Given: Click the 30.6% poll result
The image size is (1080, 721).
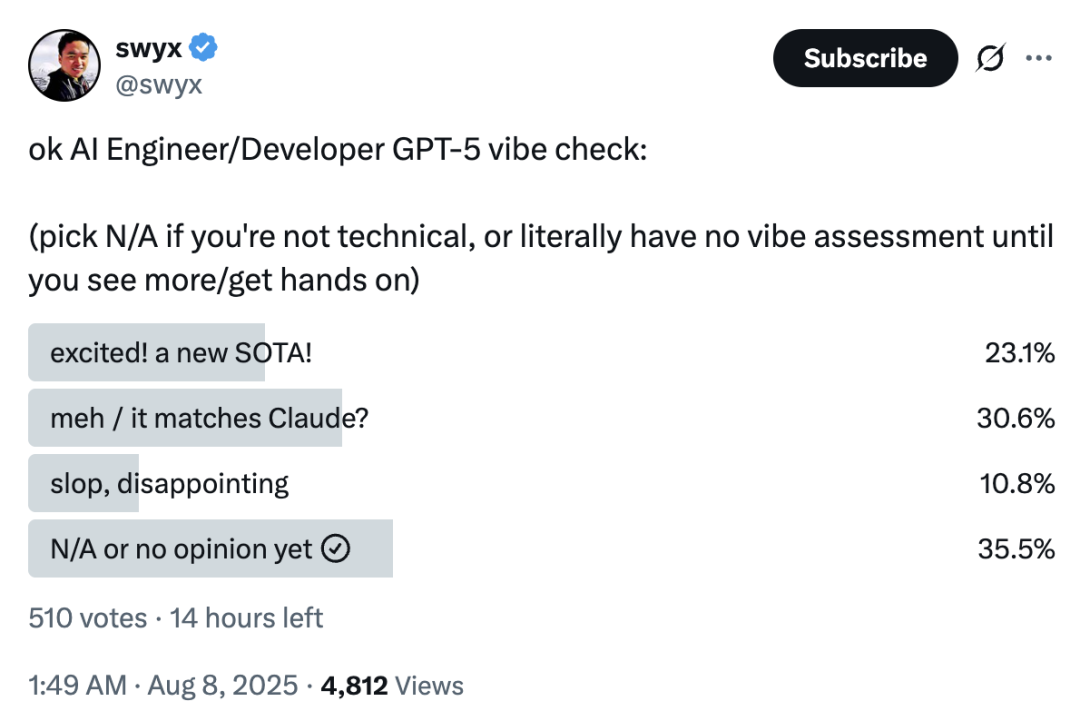Looking at the screenshot, I should [1016, 418].
